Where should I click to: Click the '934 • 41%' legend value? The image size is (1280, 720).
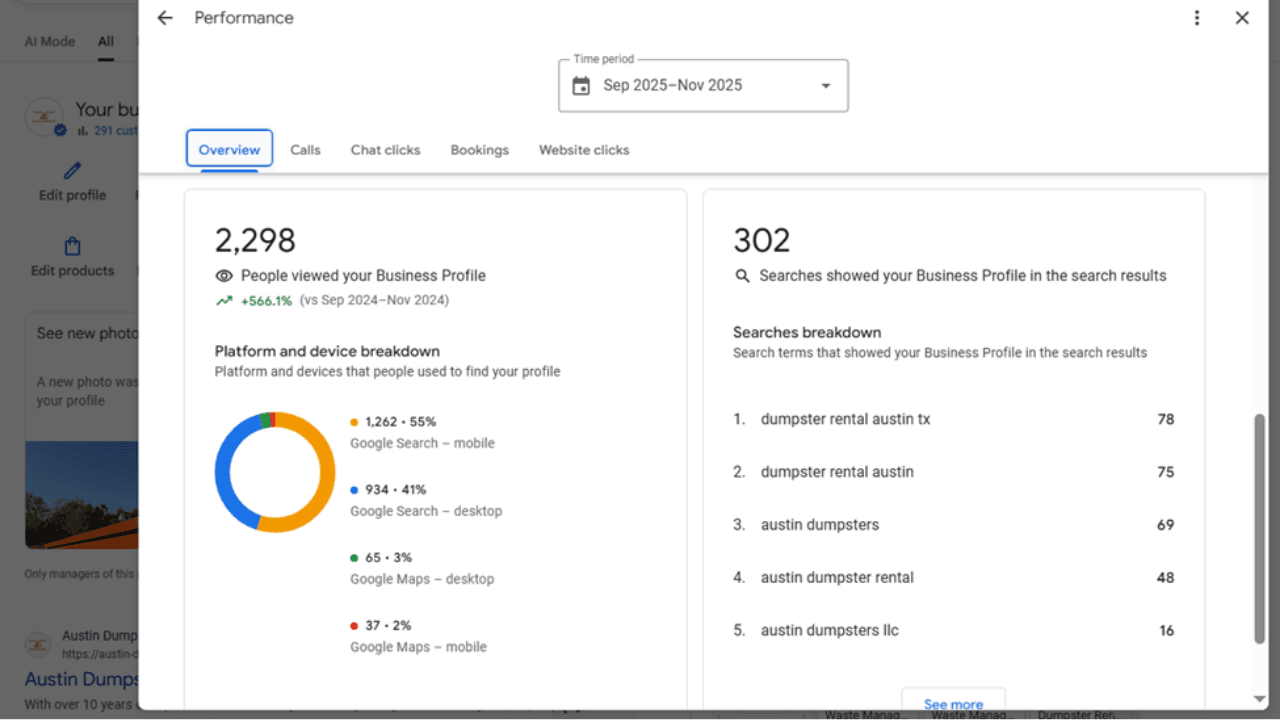point(395,490)
